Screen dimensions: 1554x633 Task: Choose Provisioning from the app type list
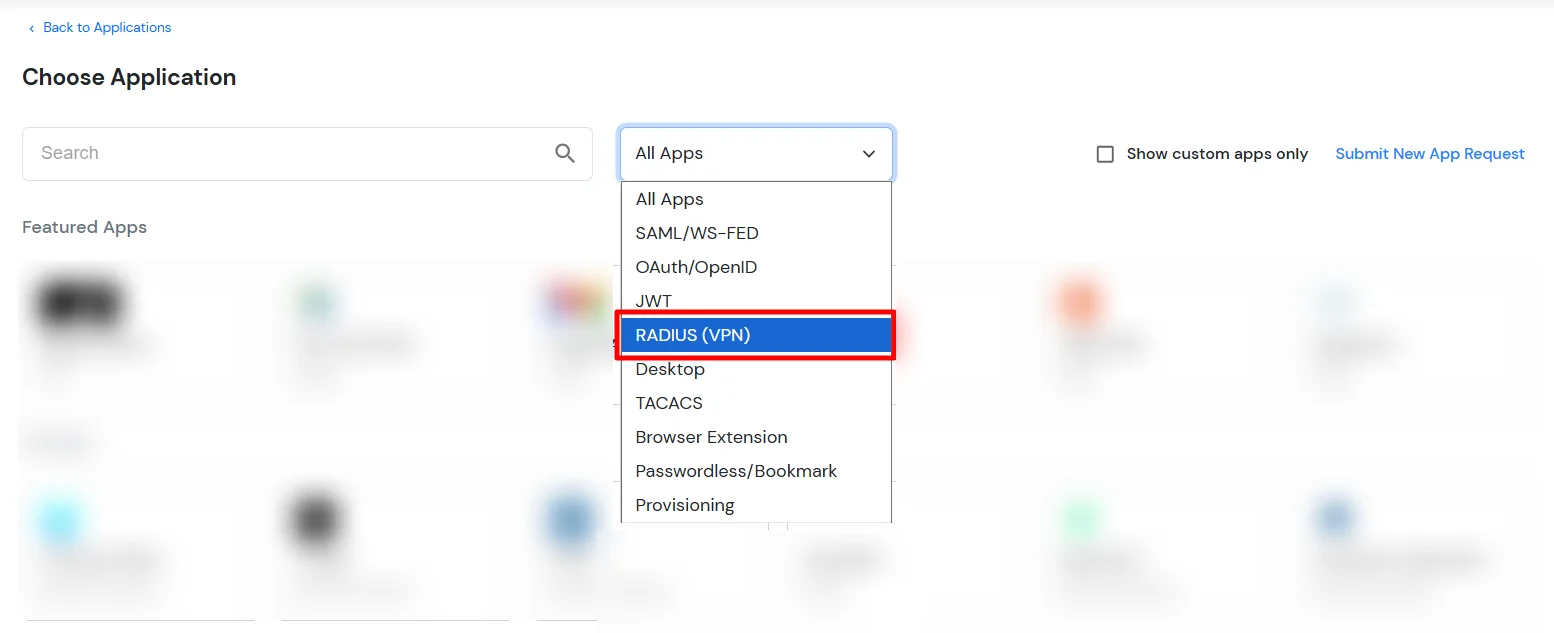point(685,505)
